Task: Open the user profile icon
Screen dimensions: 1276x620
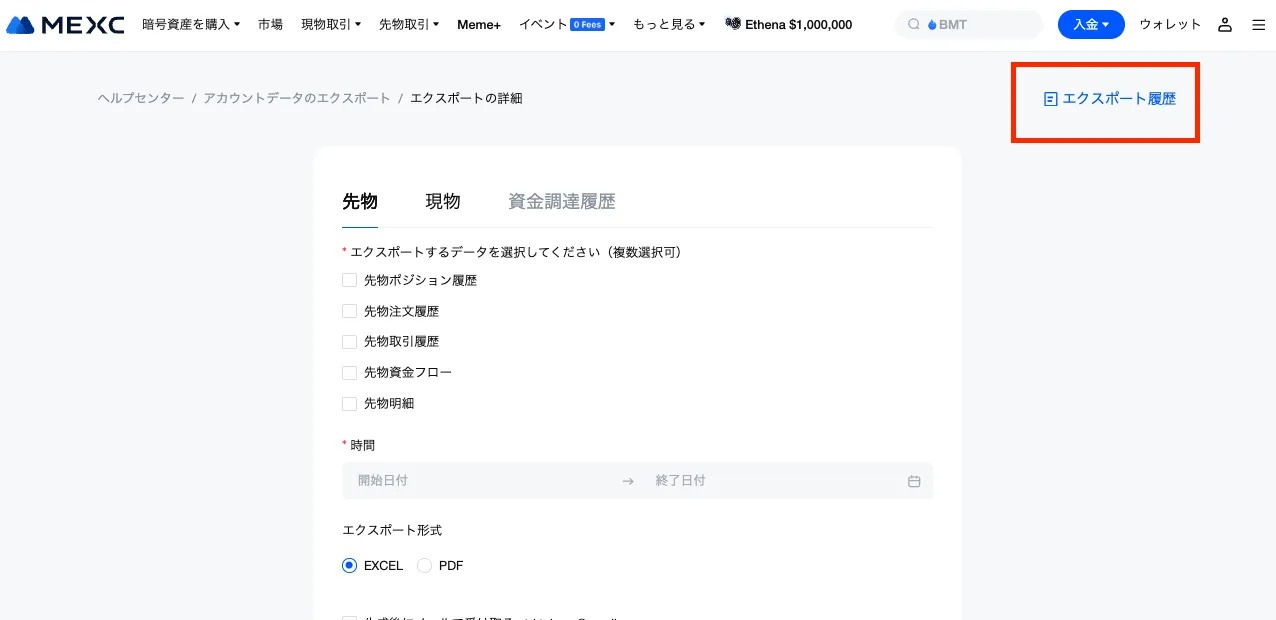Action: (x=1225, y=25)
